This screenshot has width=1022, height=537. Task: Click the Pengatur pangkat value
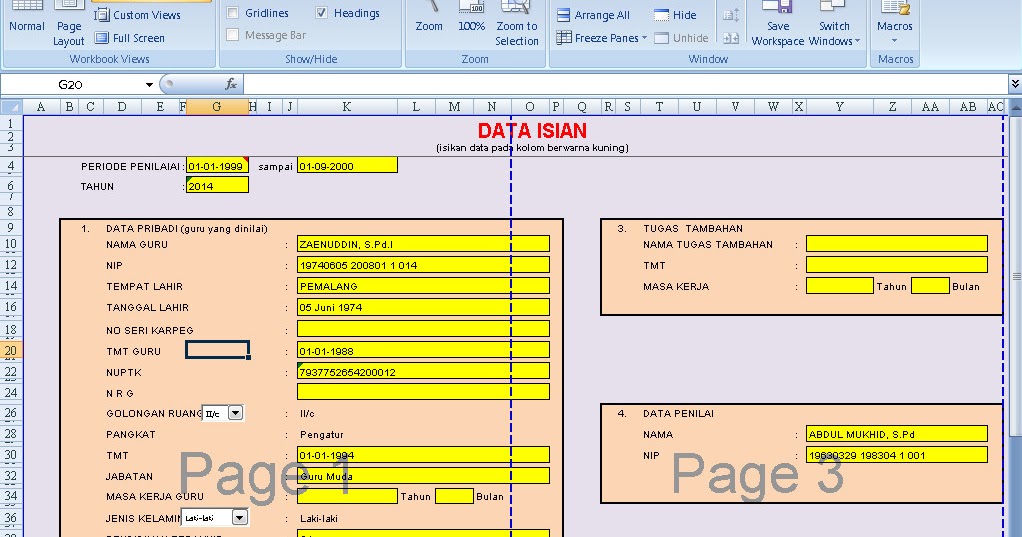coord(321,435)
